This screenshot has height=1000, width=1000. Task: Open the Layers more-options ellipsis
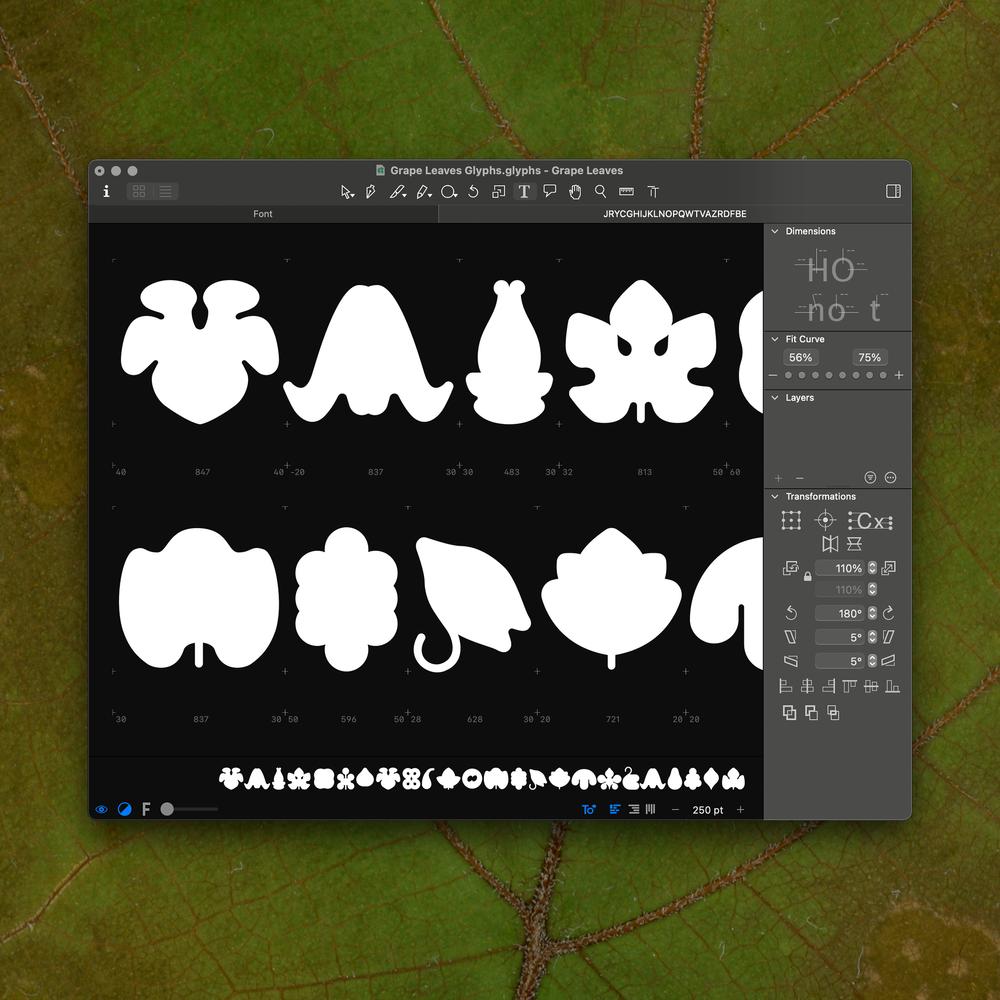(891, 478)
